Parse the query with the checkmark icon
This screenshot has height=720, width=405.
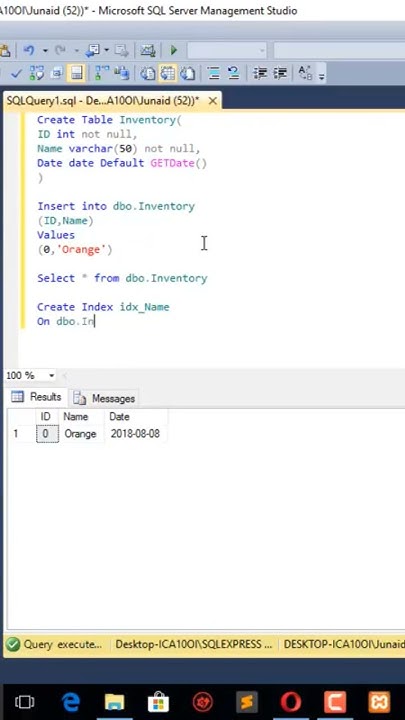17,73
